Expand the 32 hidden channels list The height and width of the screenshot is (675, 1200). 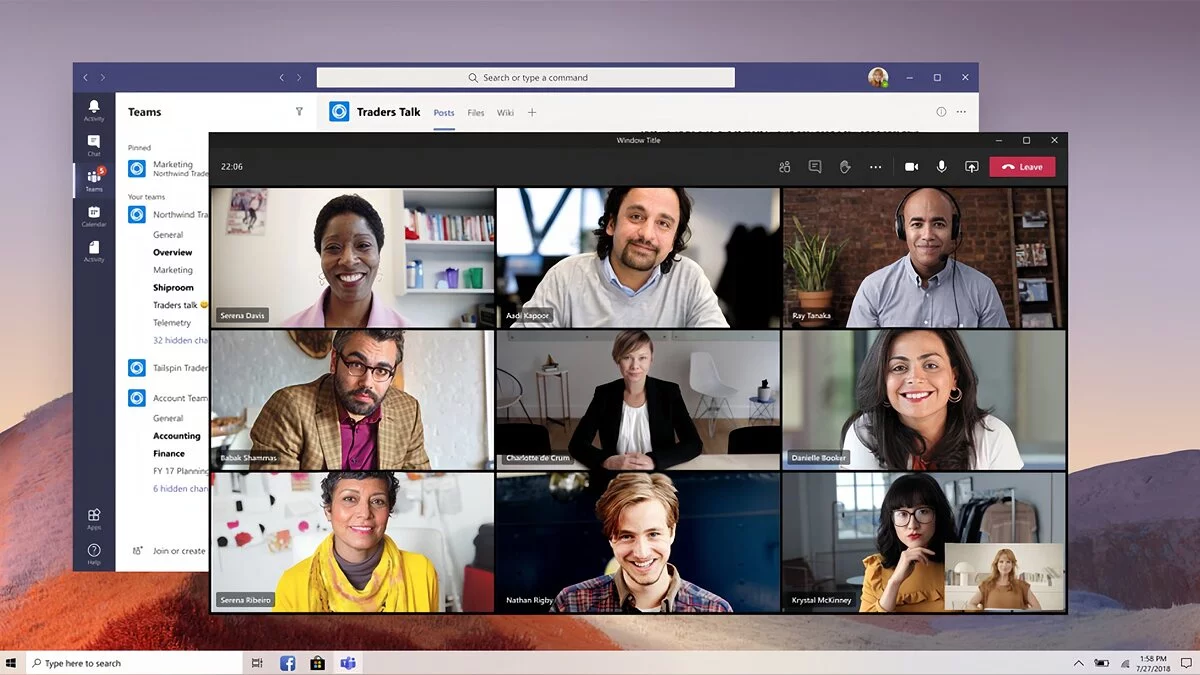[x=181, y=340]
